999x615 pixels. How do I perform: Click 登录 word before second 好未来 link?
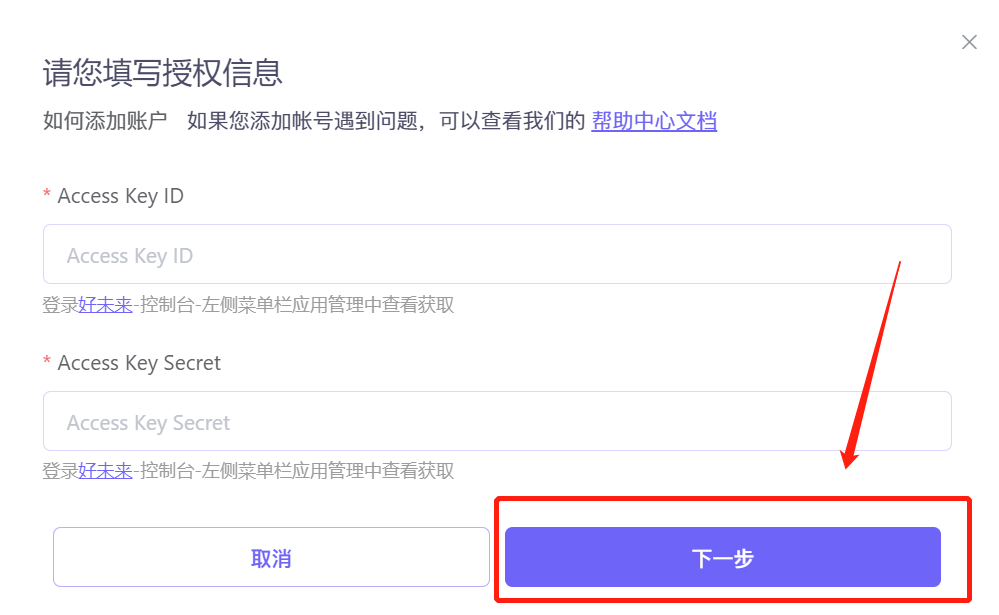pyautogui.click(x=60, y=470)
